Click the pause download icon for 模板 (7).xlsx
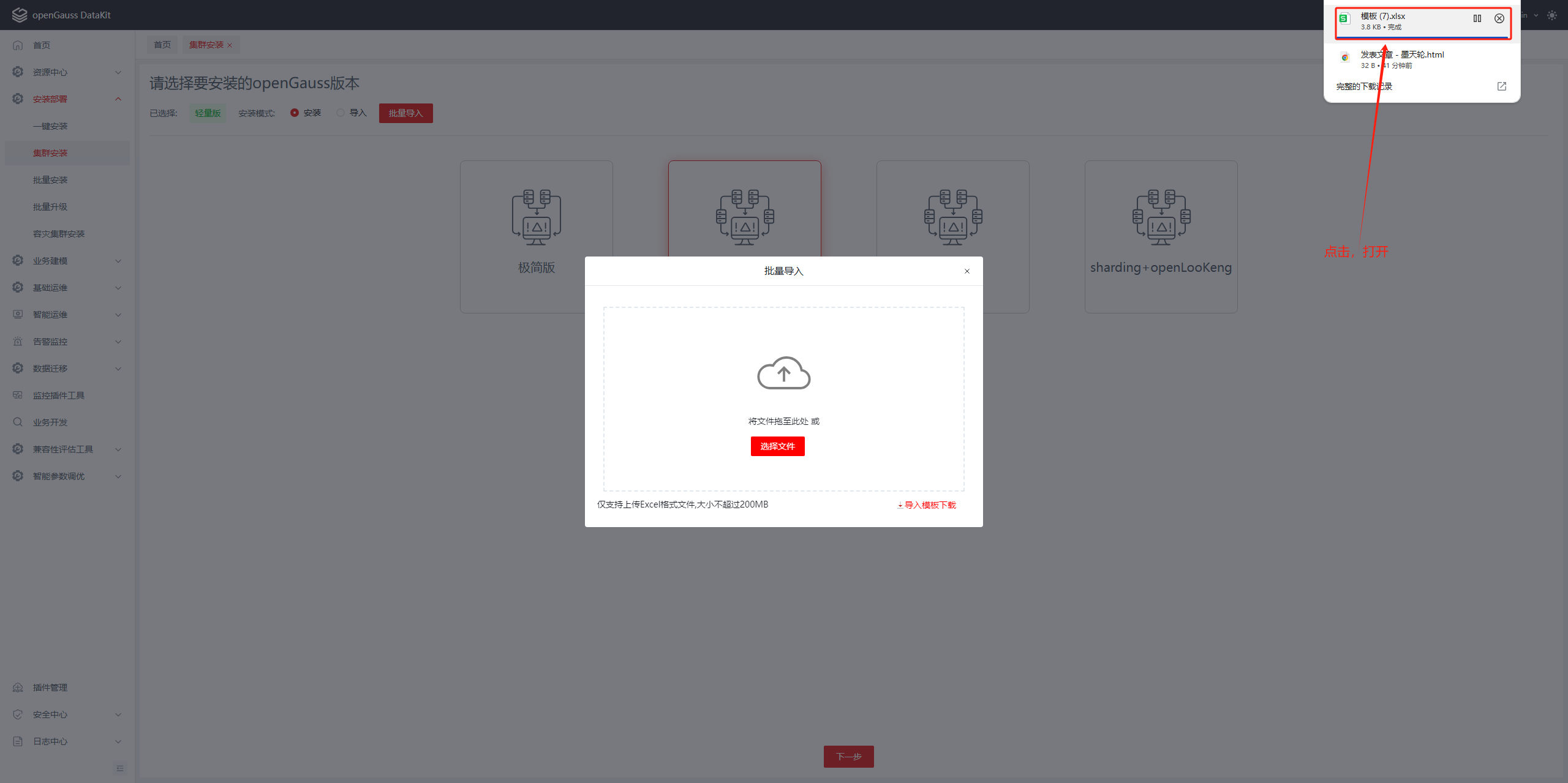This screenshot has width=1568, height=783. (x=1477, y=18)
